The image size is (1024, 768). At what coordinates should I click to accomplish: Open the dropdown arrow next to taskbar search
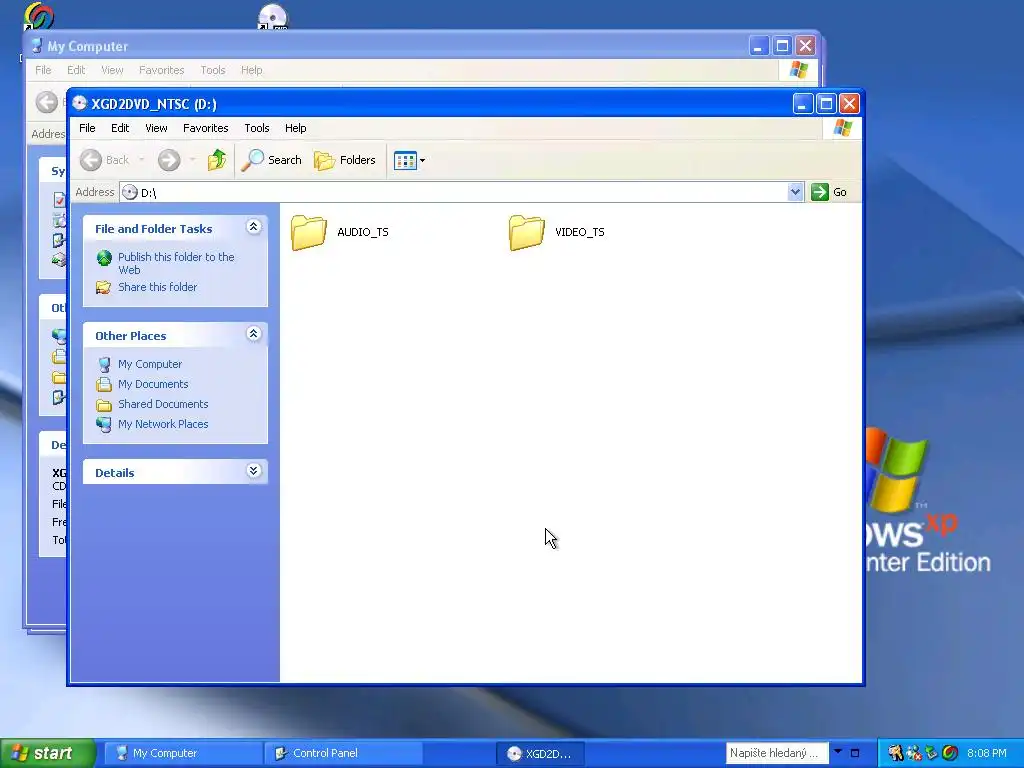coord(838,752)
